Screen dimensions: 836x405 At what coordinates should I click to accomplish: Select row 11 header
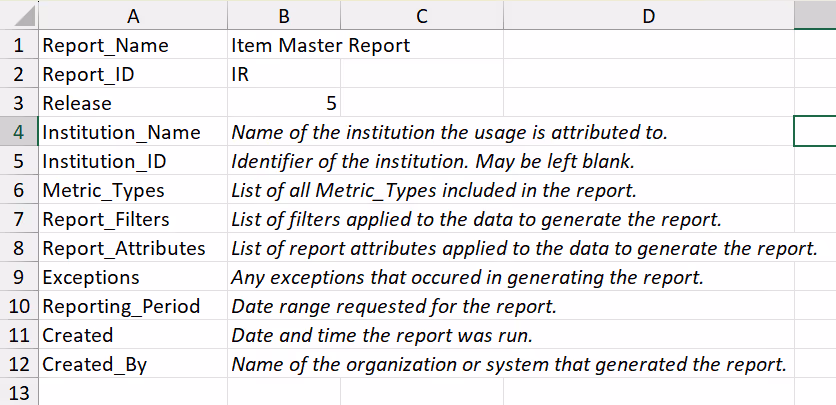tap(19, 334)
